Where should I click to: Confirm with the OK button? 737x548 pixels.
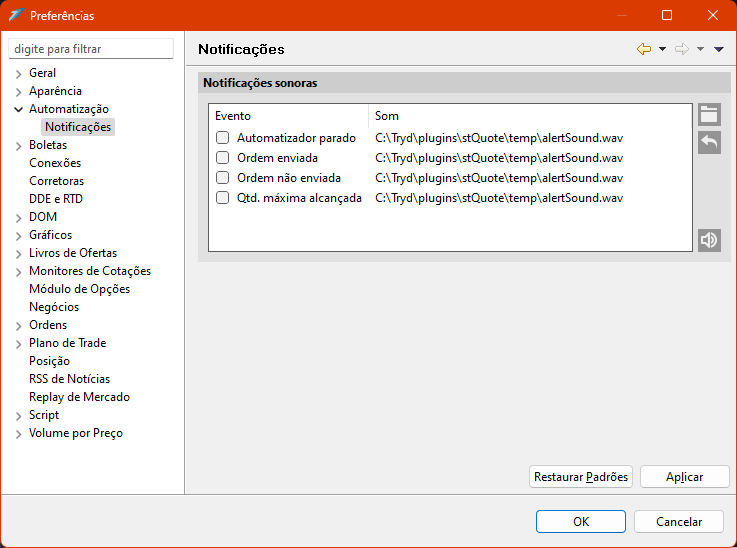[x=581, y=522]
